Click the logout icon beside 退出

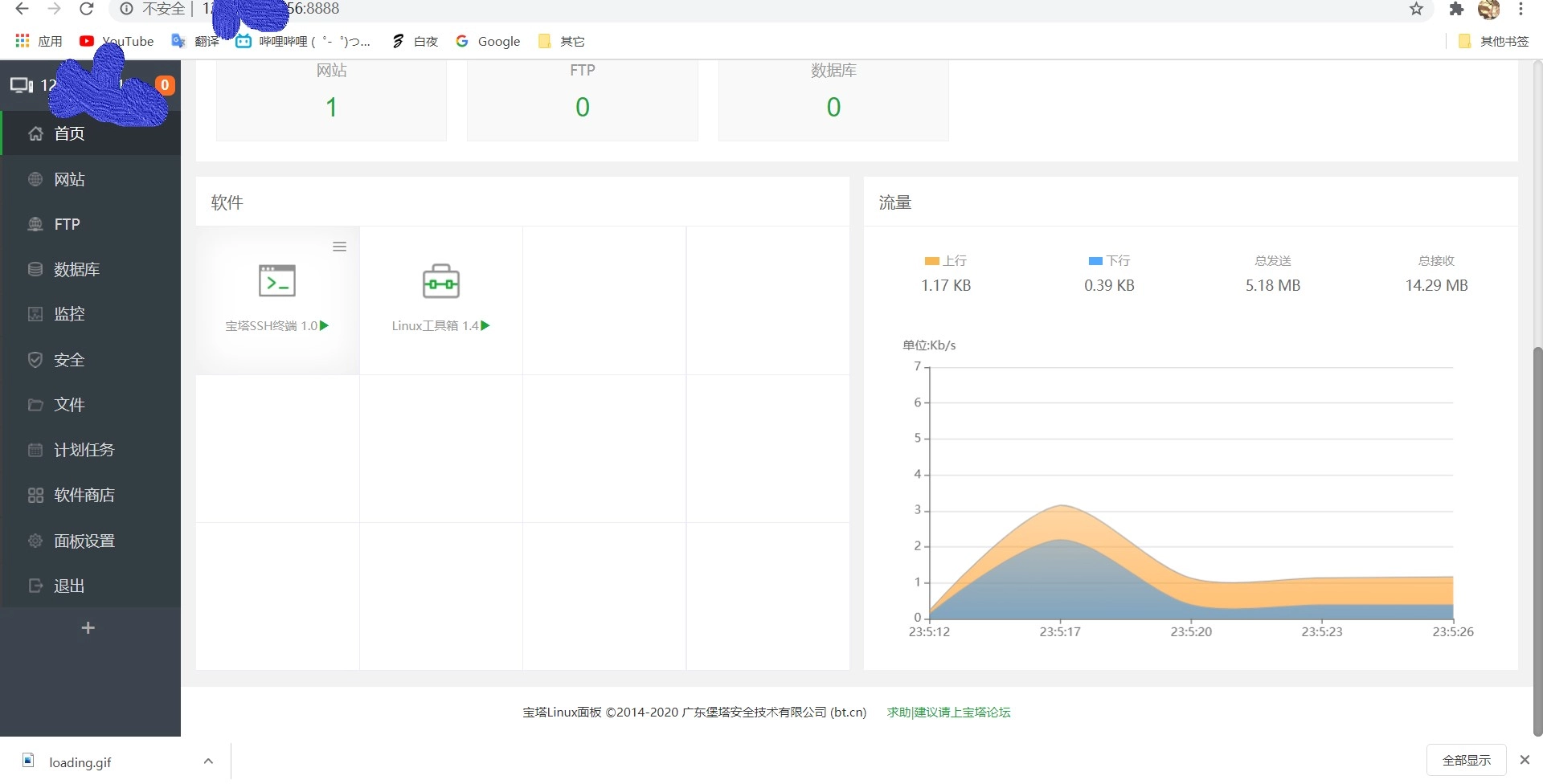(35, 586)
